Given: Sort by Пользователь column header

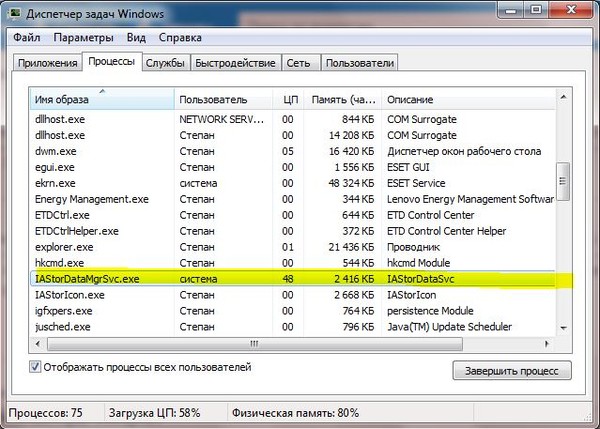Looking at the screenshot, I should coord(223,100).
